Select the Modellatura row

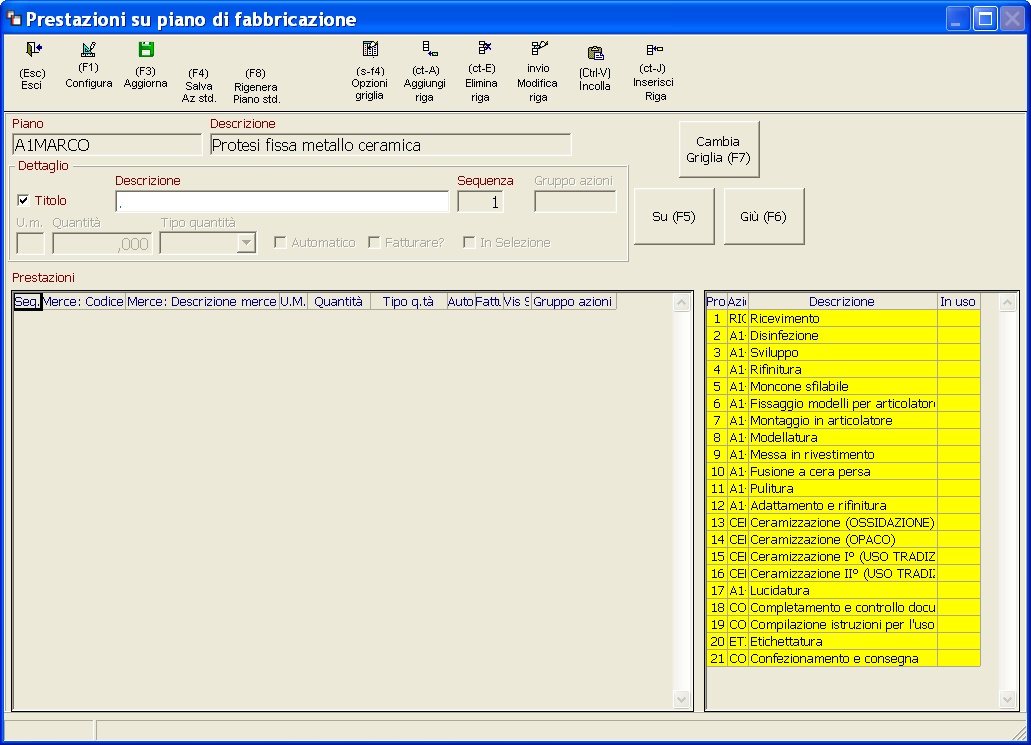point(843,438)
